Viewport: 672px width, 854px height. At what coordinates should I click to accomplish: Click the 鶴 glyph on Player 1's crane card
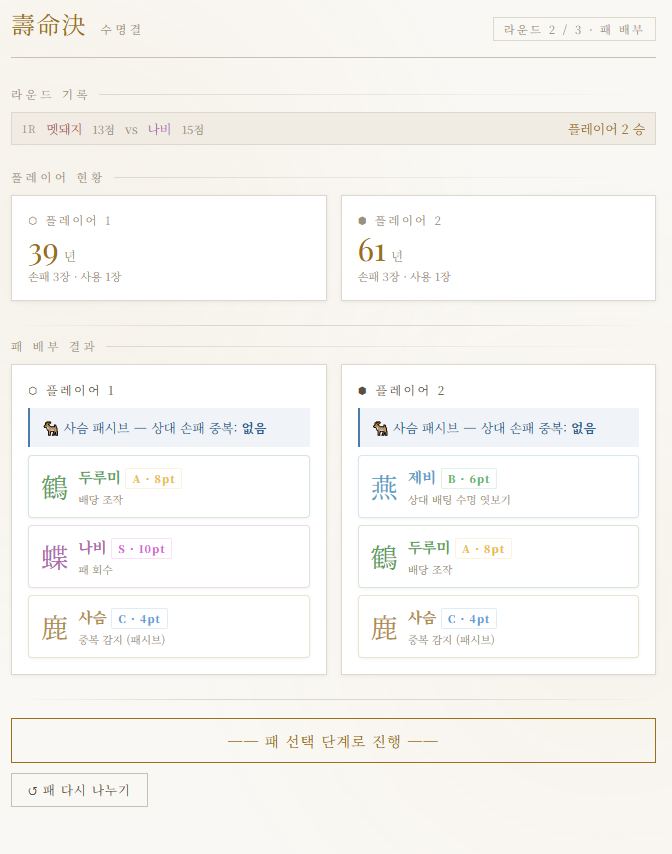(x=54, y=487)
